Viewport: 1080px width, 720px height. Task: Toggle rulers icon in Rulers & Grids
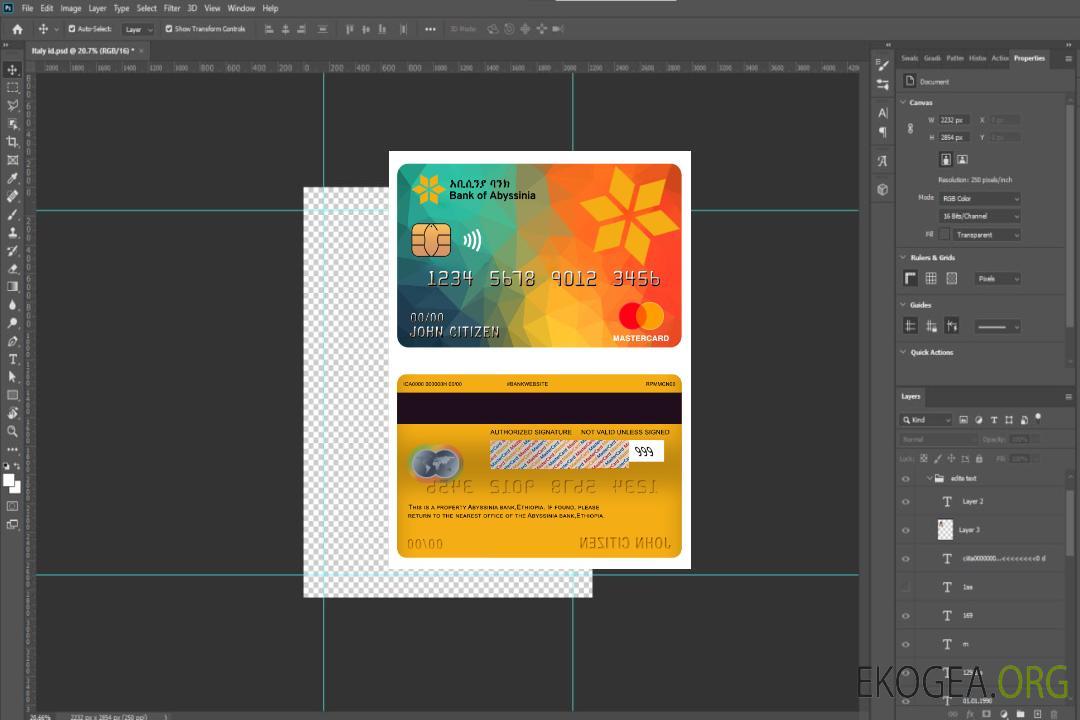[911, 278]
